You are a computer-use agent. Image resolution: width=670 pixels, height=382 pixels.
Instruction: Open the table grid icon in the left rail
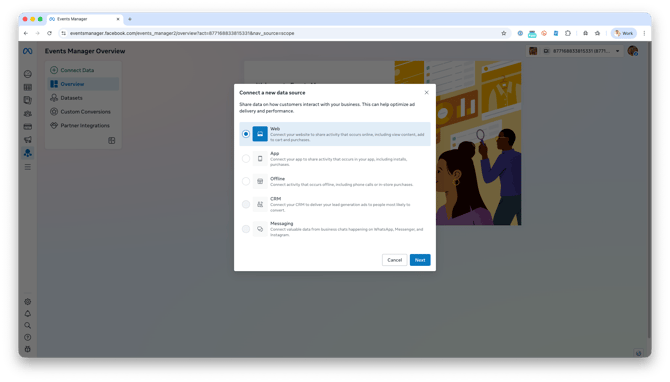tap(28, 87)
